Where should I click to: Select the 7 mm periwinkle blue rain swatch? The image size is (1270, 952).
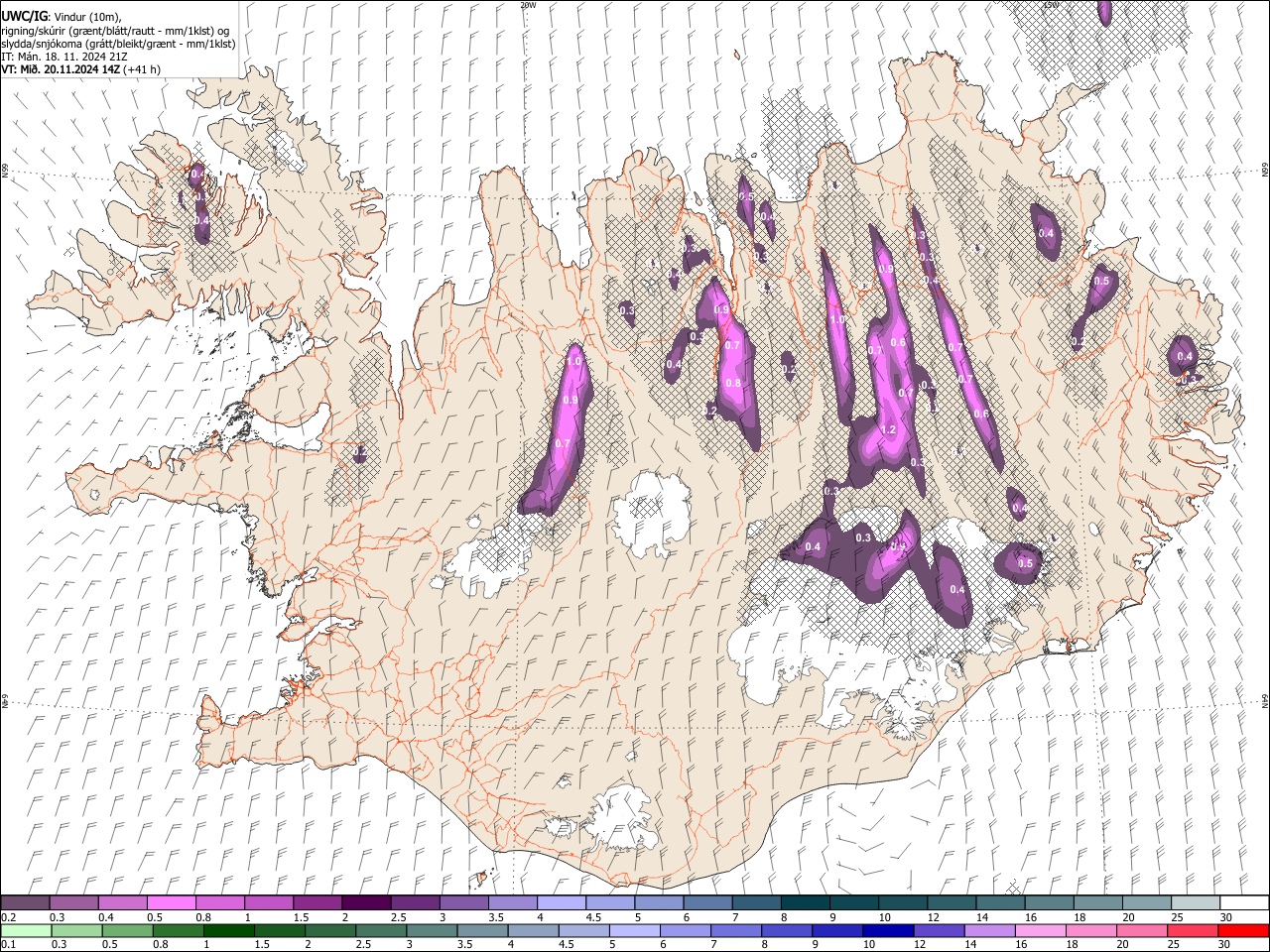tap(736, 930)
